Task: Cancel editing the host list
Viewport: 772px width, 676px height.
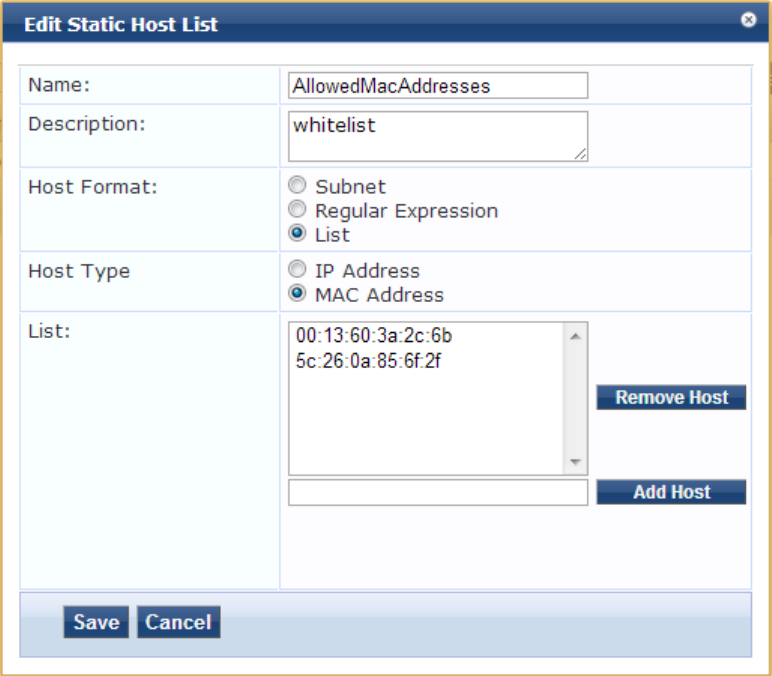Action: coord(178,622)
